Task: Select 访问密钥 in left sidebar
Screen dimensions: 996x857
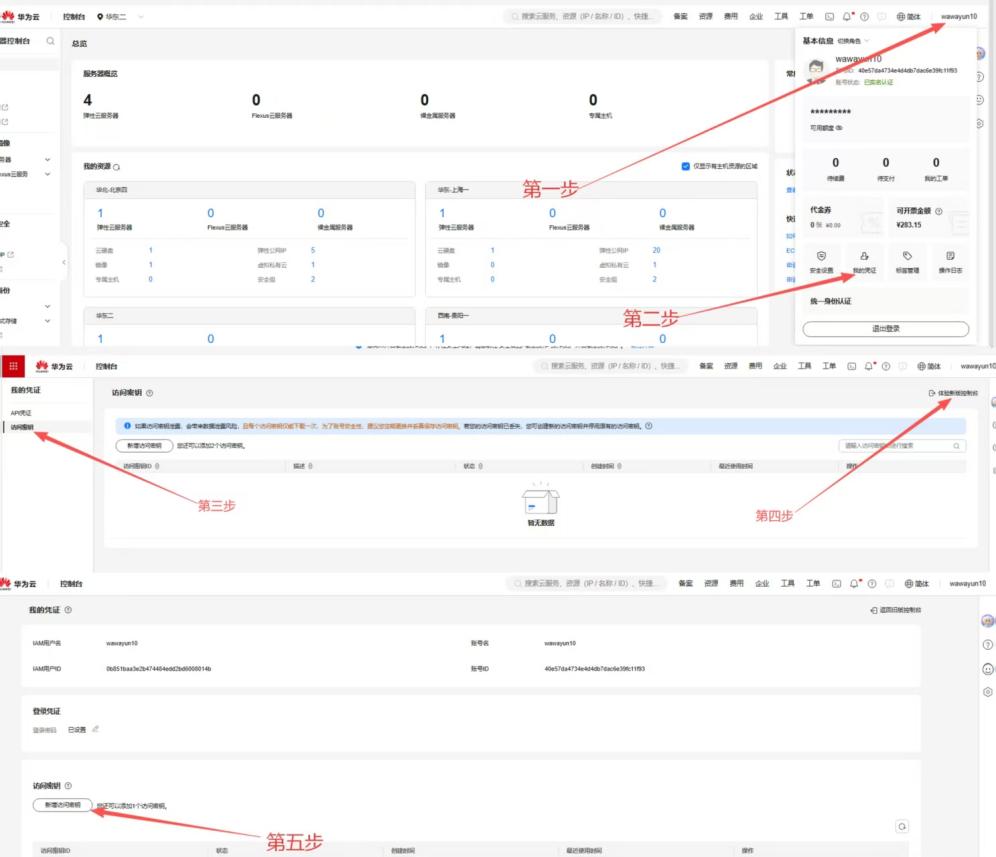Action: click(x=22, y=427)
